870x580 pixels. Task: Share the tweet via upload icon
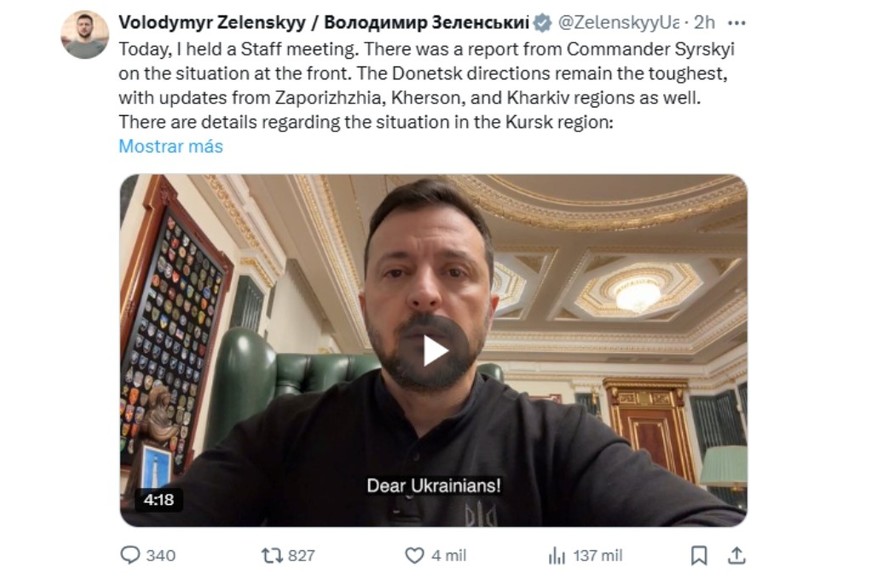pyautogui.click(x=736, y=555)
